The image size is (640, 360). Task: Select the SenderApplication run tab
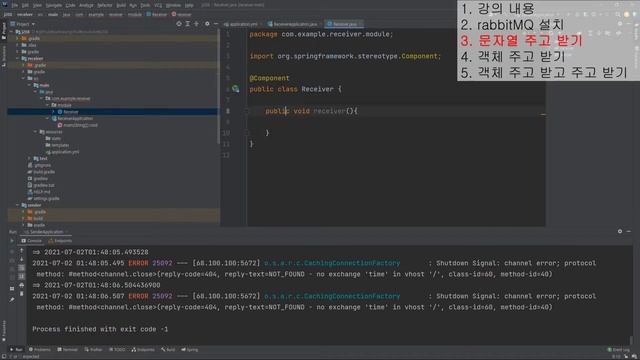tap(46, 232)
